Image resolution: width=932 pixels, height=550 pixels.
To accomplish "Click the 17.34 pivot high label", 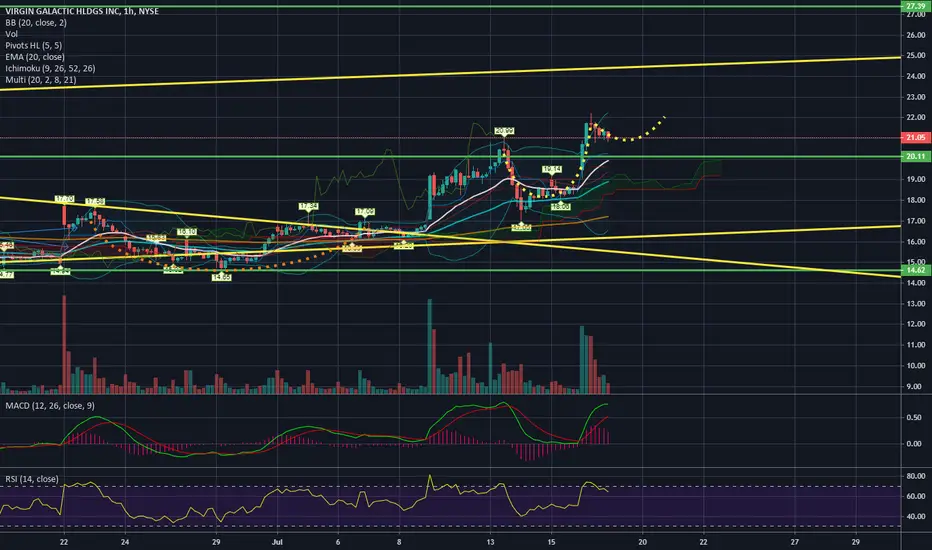I will pyautogui.click(x=308, y=206).
